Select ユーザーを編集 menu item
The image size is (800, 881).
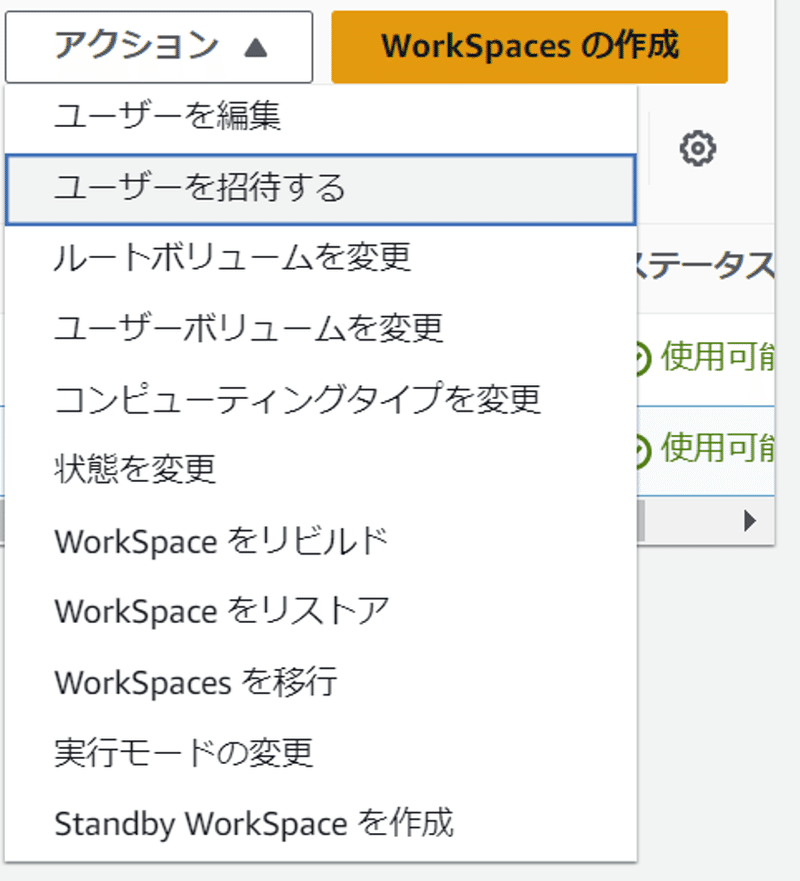click(x=320, y=117)
